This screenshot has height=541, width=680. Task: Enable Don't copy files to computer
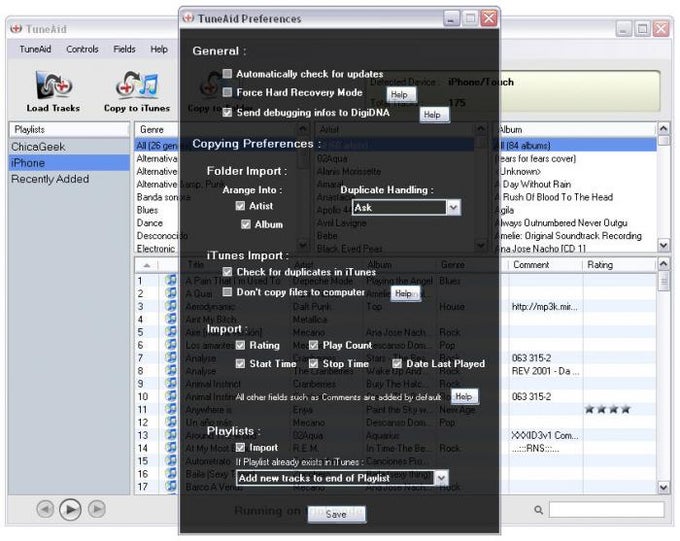coord(227,292)
